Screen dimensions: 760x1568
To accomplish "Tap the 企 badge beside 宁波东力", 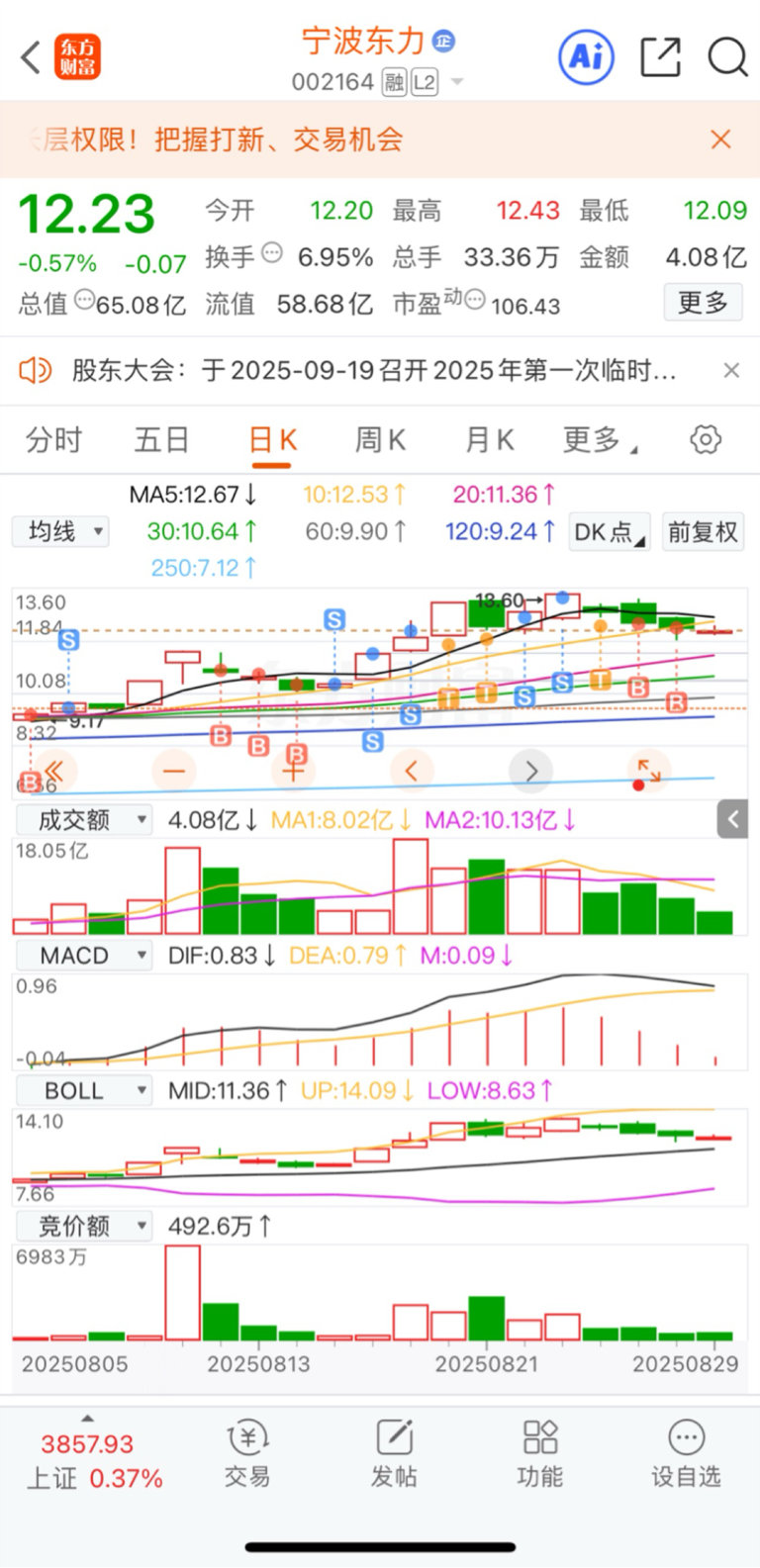I will tap(443, 42).
